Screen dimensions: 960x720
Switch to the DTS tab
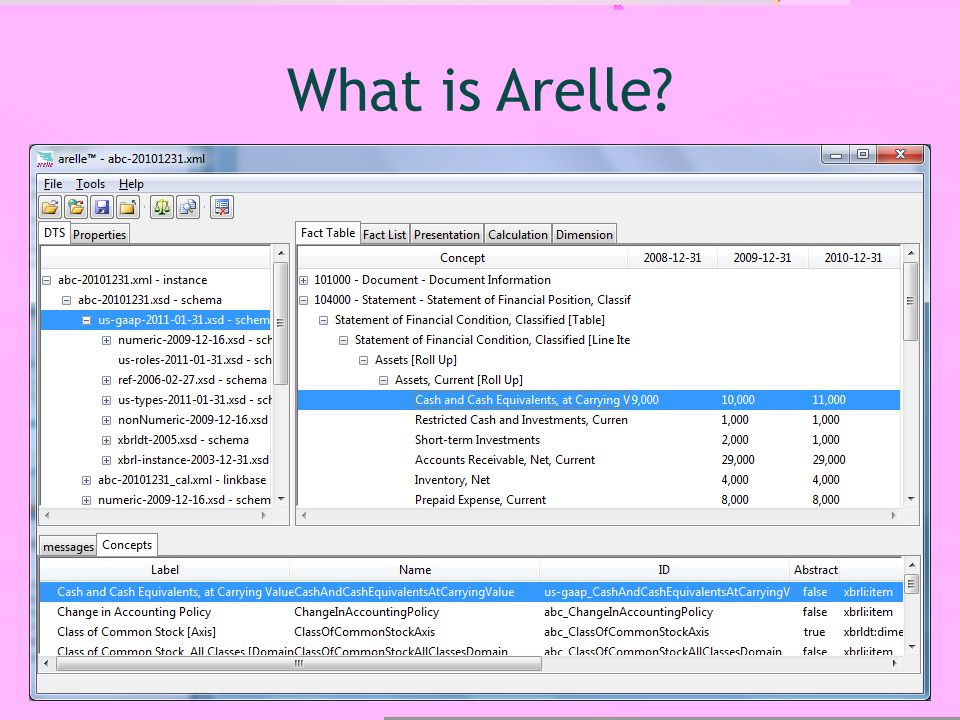[54, 233]
